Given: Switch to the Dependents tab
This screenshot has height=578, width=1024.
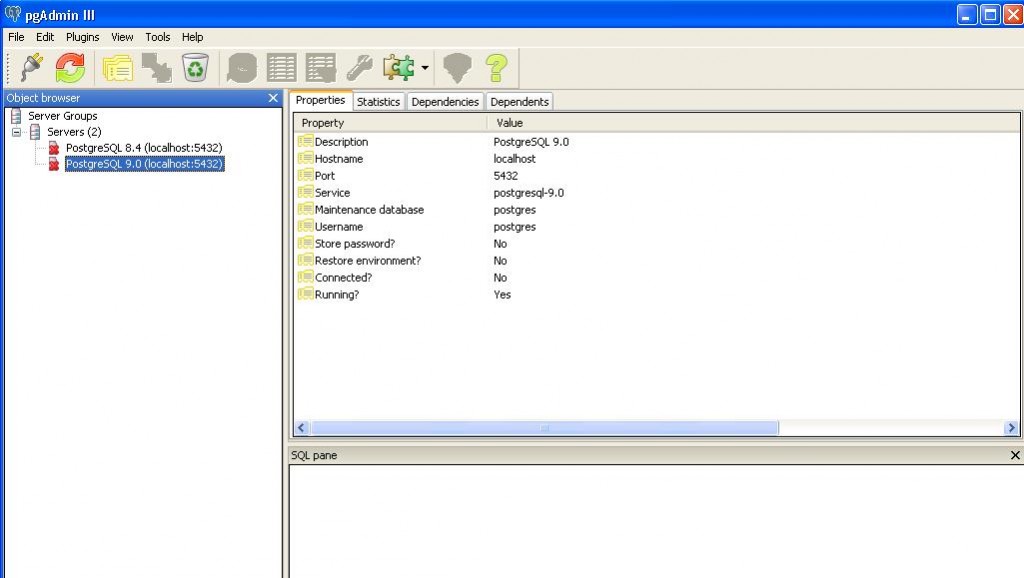Looking at the screenshot, I should tap(519, 102).
